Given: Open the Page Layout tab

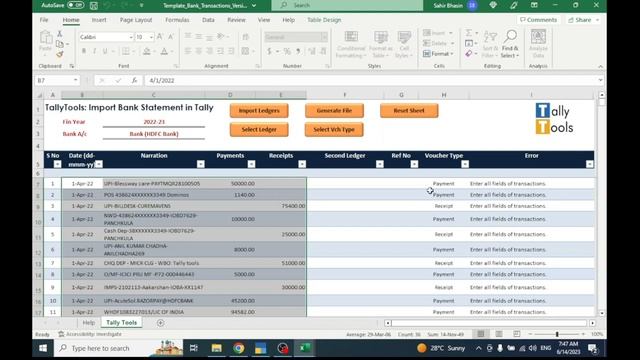Looking at the screenshot, I should [x=136, y=20].
